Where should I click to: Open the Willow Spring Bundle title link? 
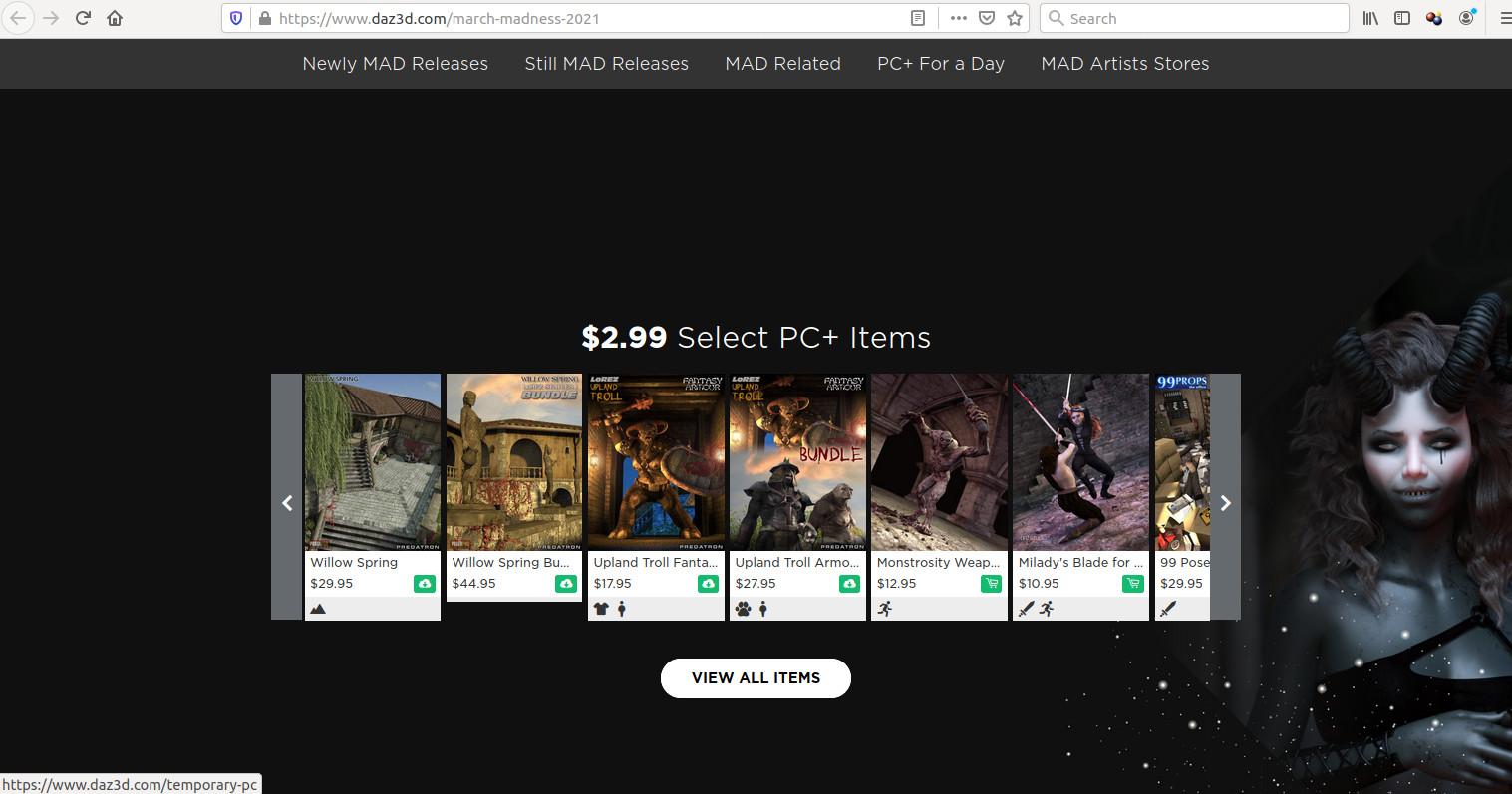[511, 562]
